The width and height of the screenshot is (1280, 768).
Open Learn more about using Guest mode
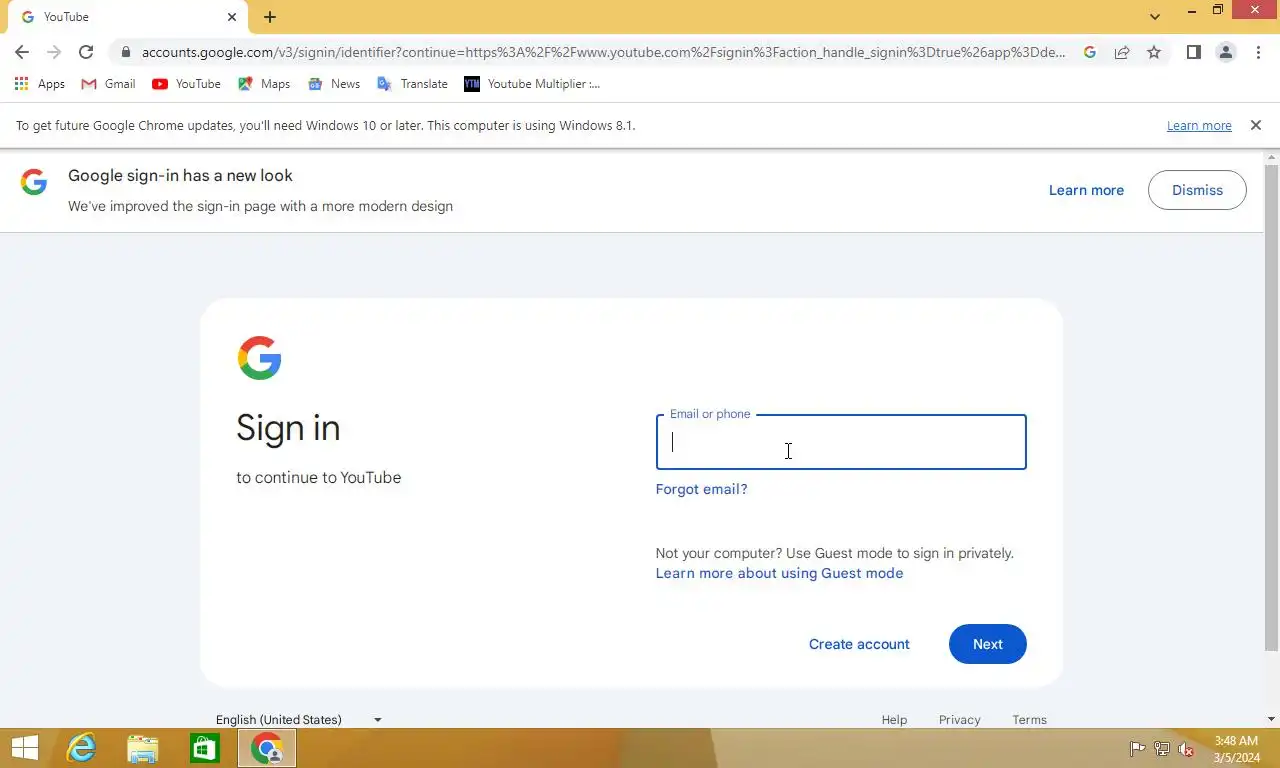779,573
